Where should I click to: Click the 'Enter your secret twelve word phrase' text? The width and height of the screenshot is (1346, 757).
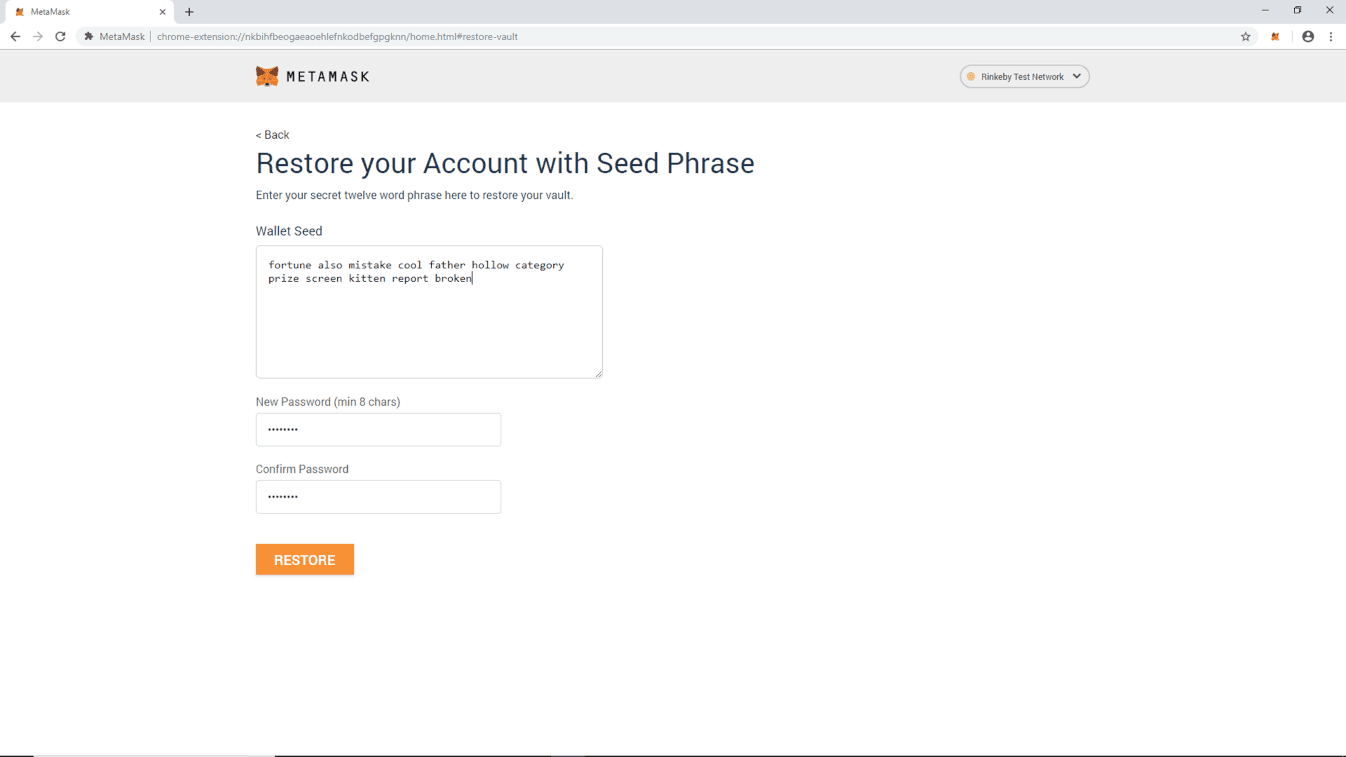(x=414, y=195)
